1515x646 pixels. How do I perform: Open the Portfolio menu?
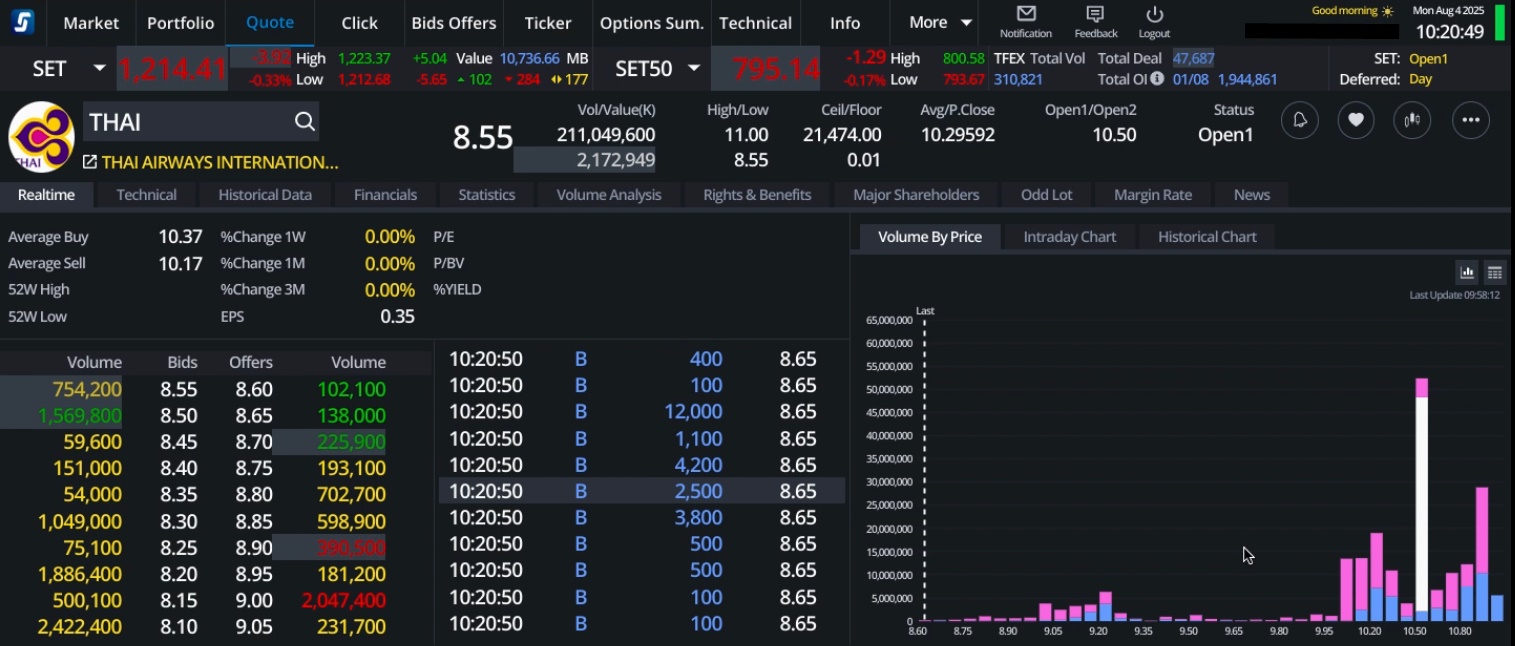click(x=180, y=22)
